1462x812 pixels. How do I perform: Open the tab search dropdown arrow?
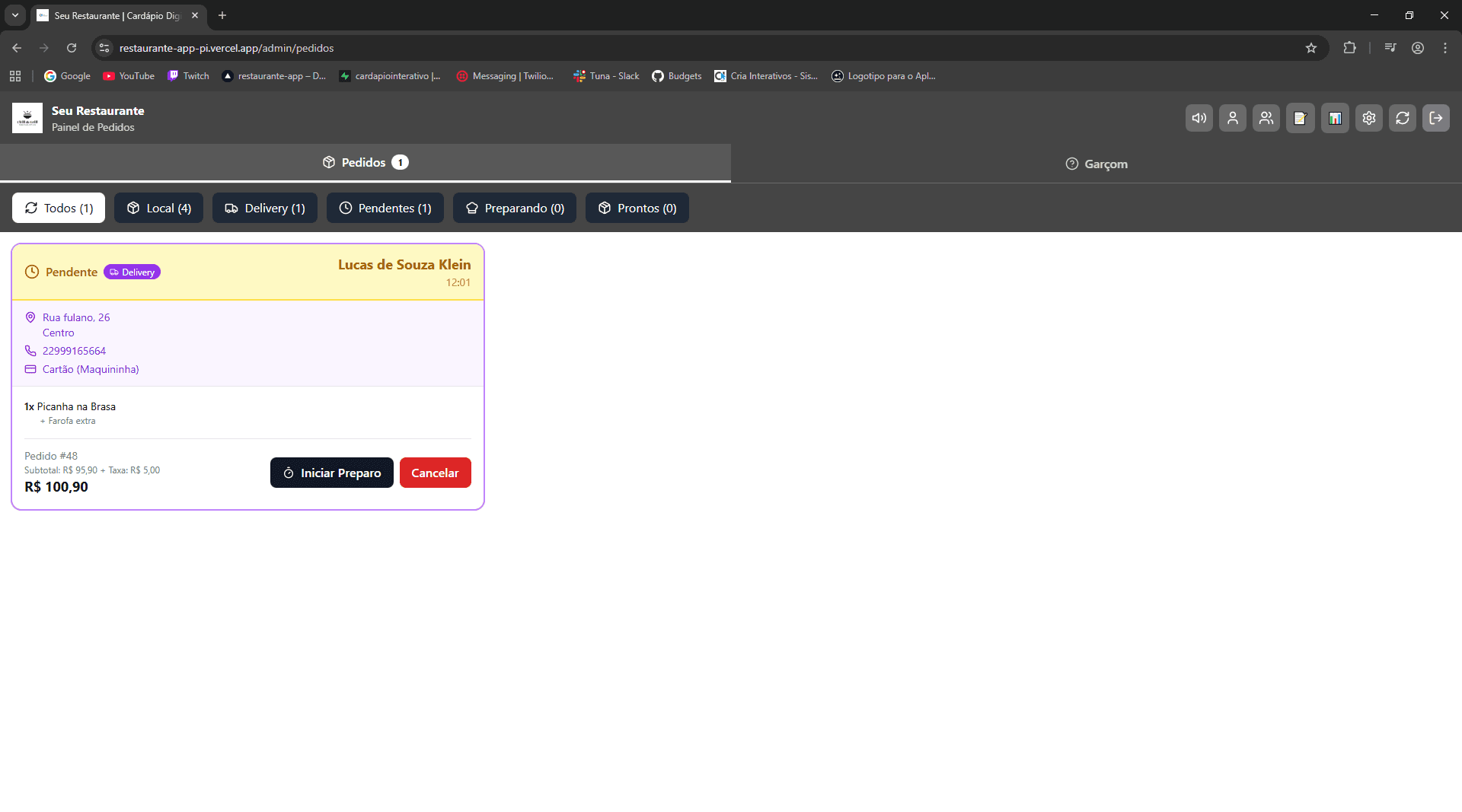pos(14,15)
